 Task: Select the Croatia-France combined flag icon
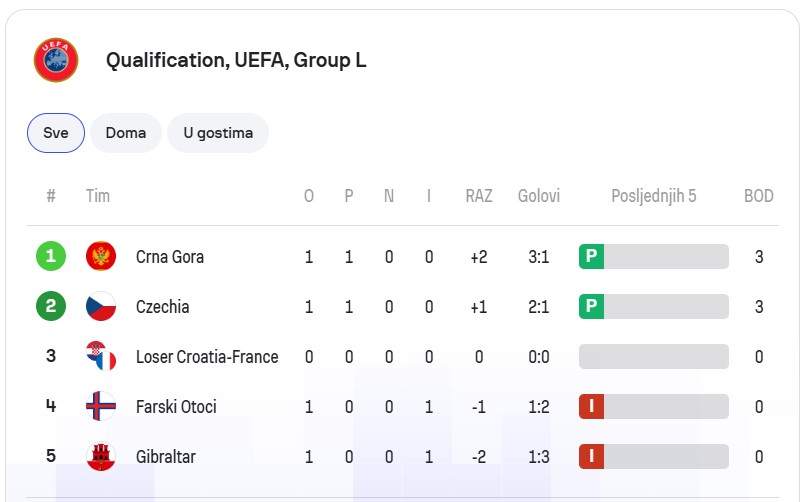[101, 356]
